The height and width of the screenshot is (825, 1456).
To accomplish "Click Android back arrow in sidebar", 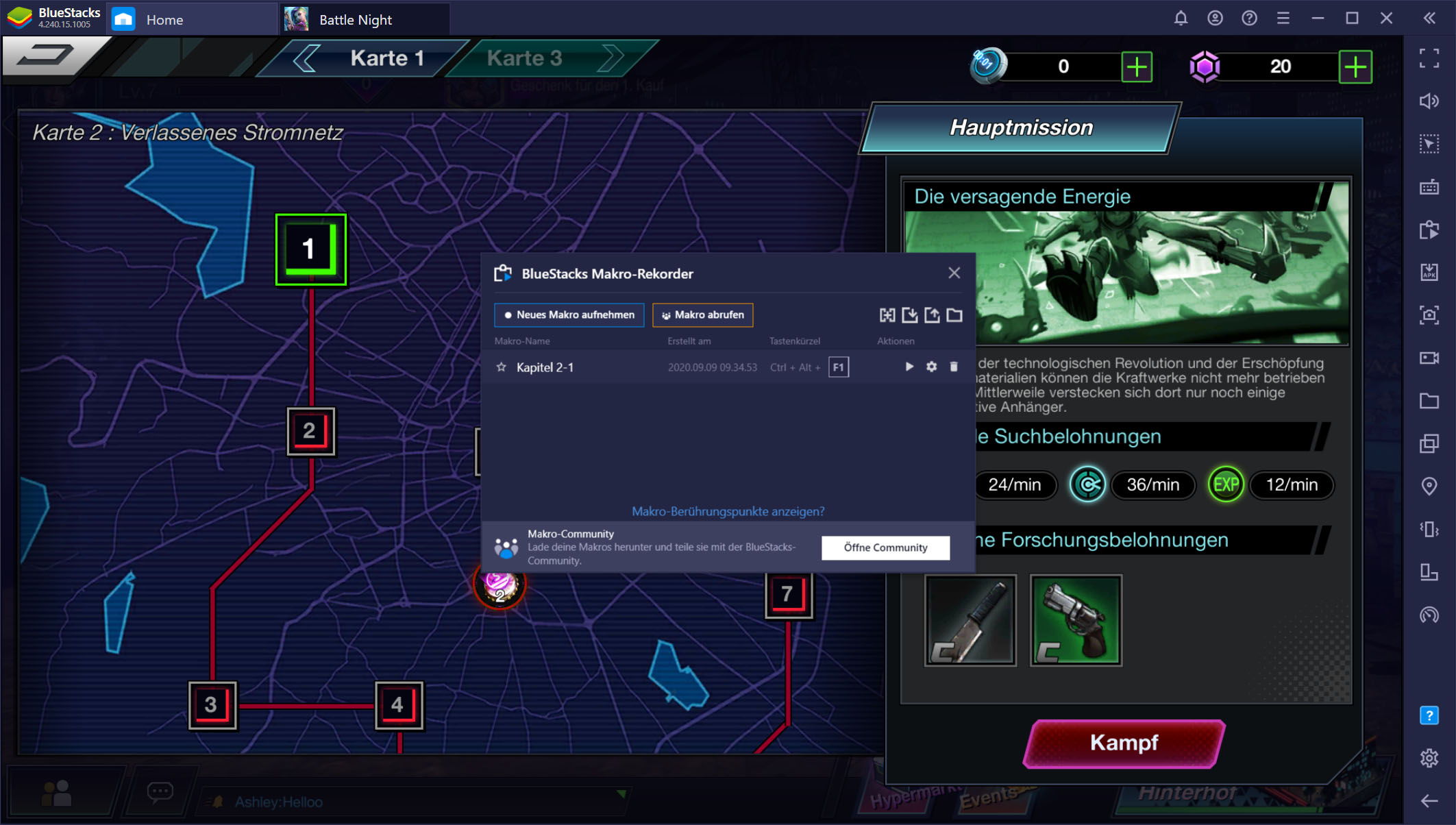I will pyautogui.click(x=1429, y=800).
